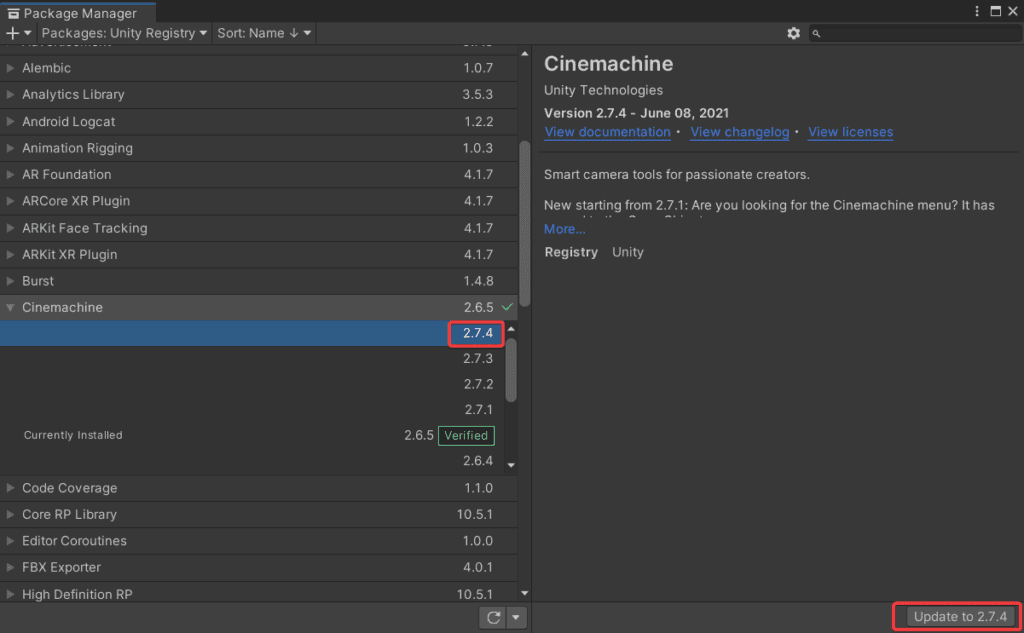Click package list scrollbar down arrow

coord(524,593)
